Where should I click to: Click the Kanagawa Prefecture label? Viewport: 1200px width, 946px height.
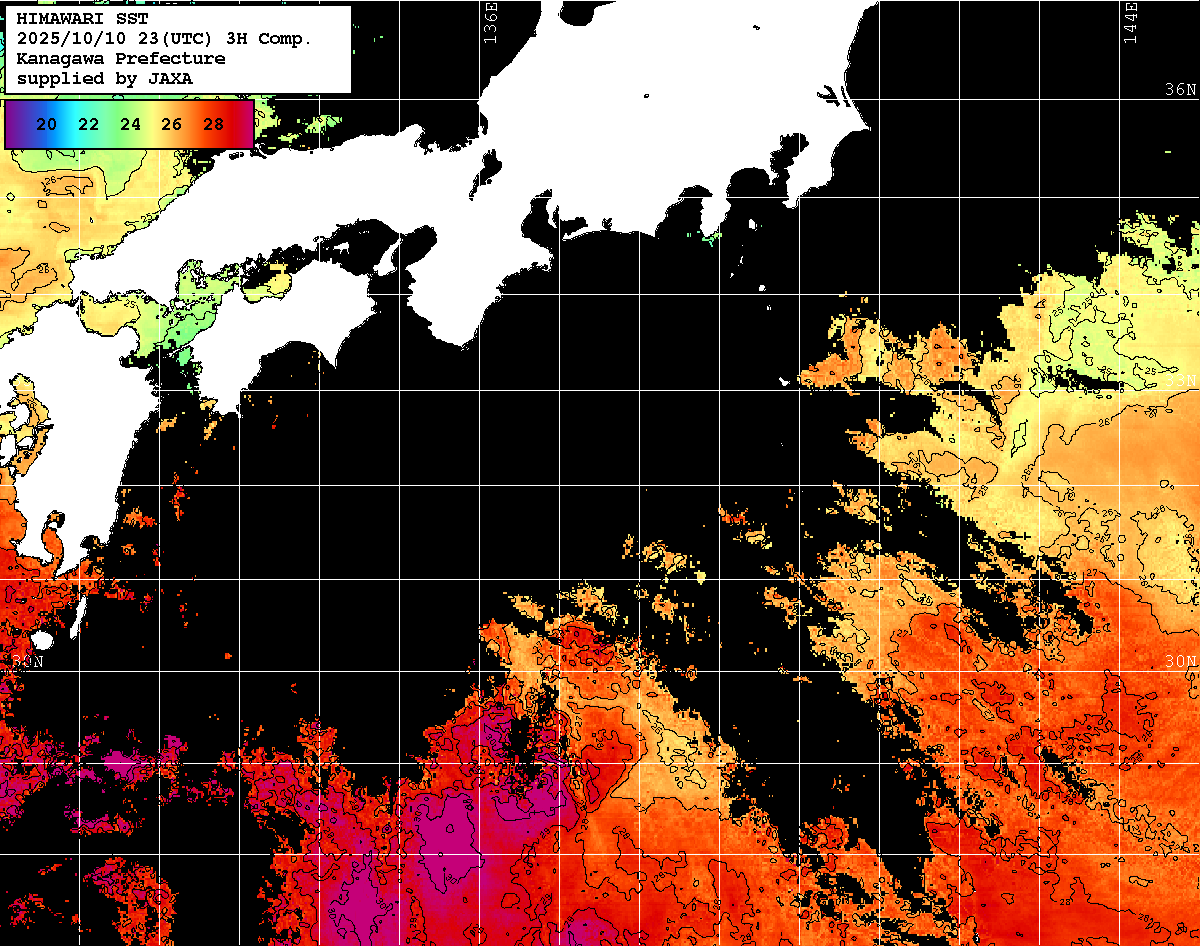(x=120, y=58)
